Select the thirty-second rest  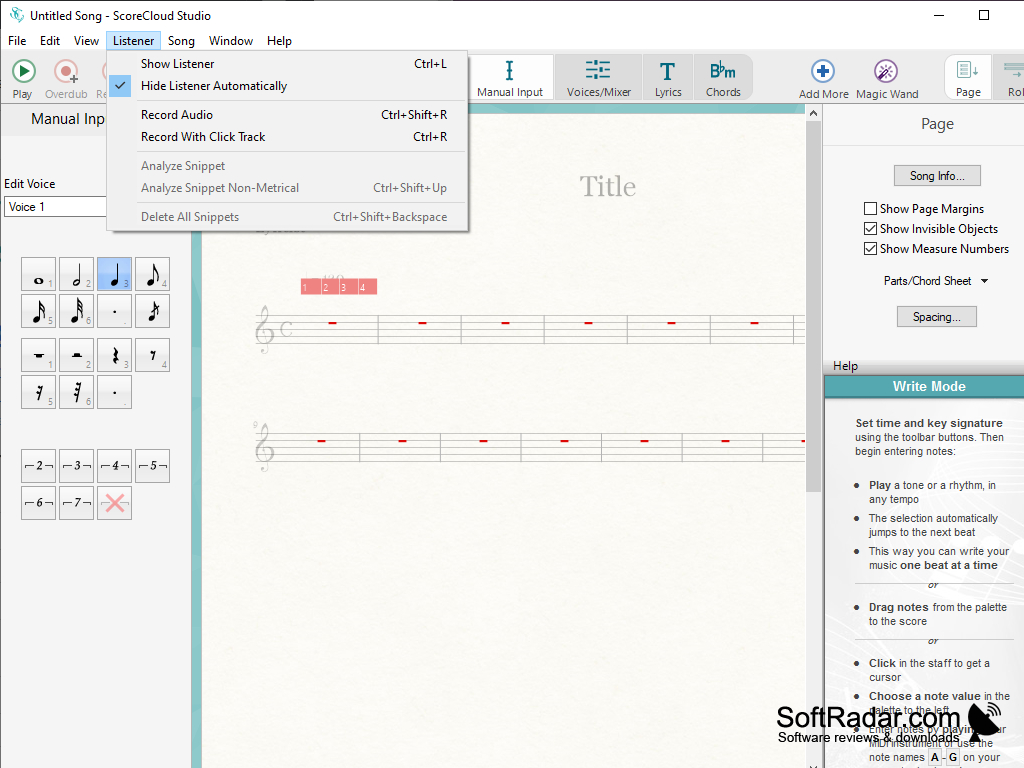point(76,392)
